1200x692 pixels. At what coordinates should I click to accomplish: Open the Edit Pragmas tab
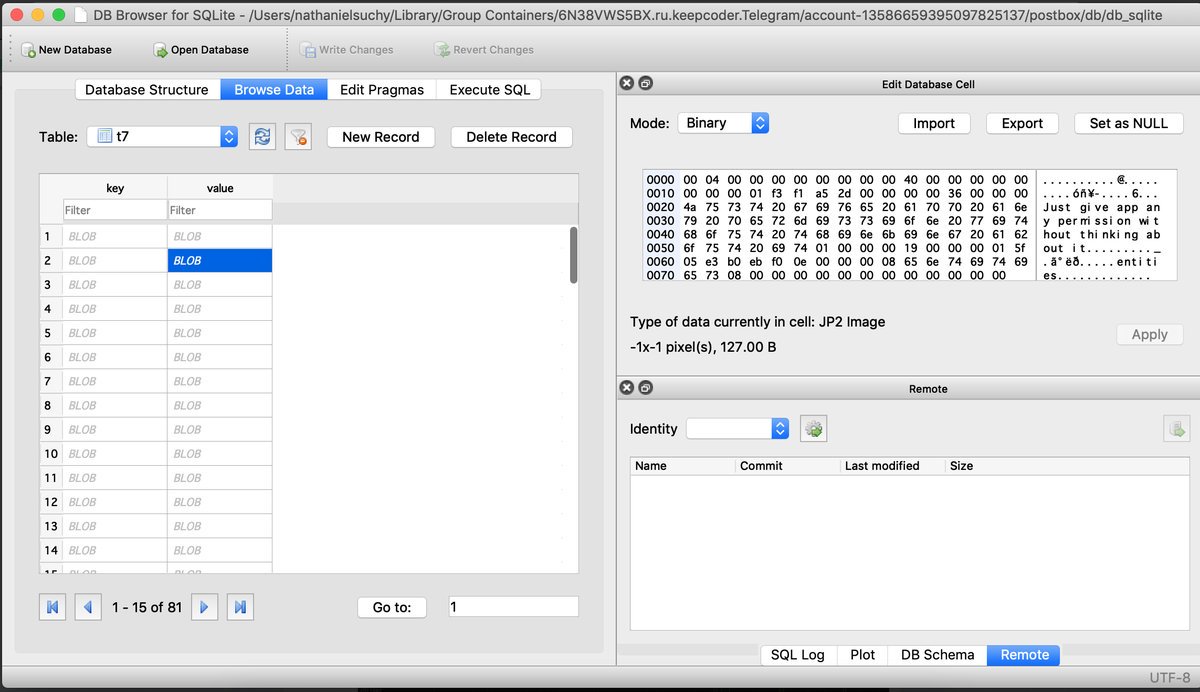(382, 90)
